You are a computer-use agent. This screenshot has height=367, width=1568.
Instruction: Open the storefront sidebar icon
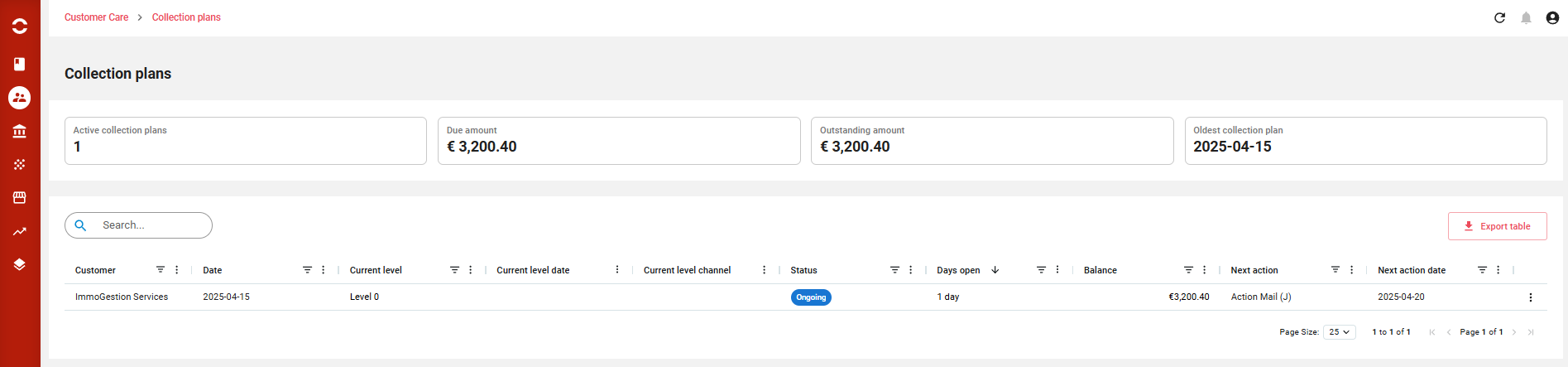click(x=20, y=197)
